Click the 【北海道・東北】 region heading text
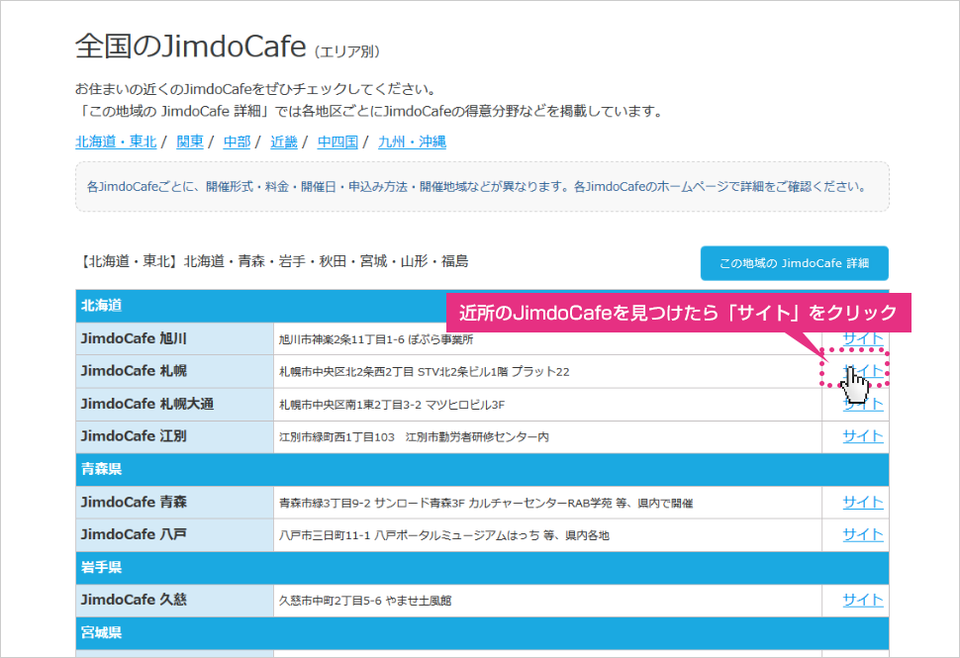Screen dimensions: 960x658 (x=272, y=262)
